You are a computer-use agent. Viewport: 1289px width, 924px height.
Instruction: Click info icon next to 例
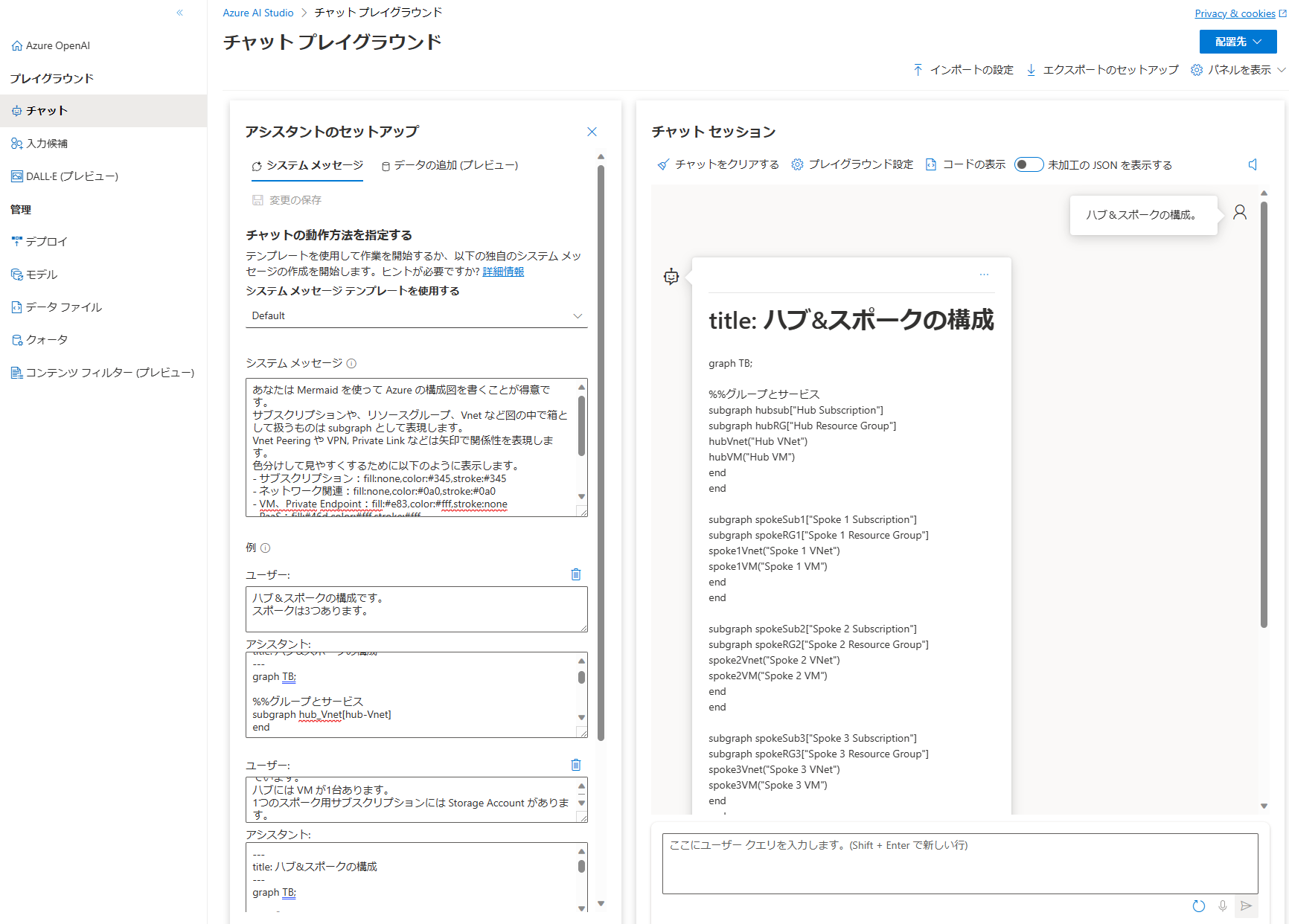pos(266,548)
